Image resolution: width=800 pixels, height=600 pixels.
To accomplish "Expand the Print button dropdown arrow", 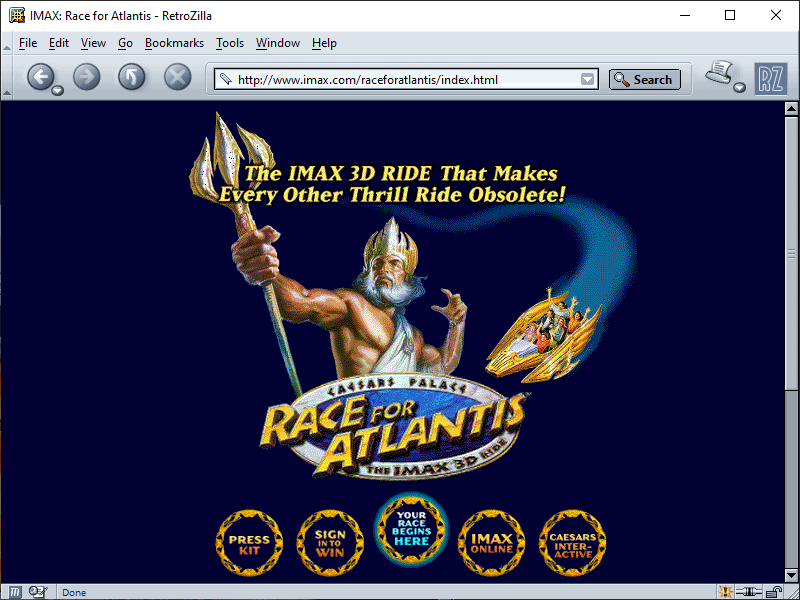I will 739,88.
